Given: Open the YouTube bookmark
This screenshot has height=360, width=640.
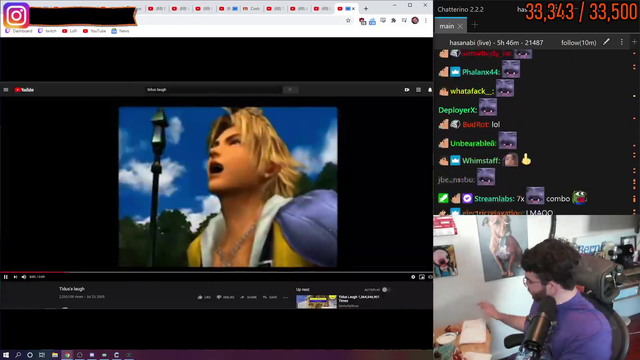Looking at the screenshot, I should point(94,31).
